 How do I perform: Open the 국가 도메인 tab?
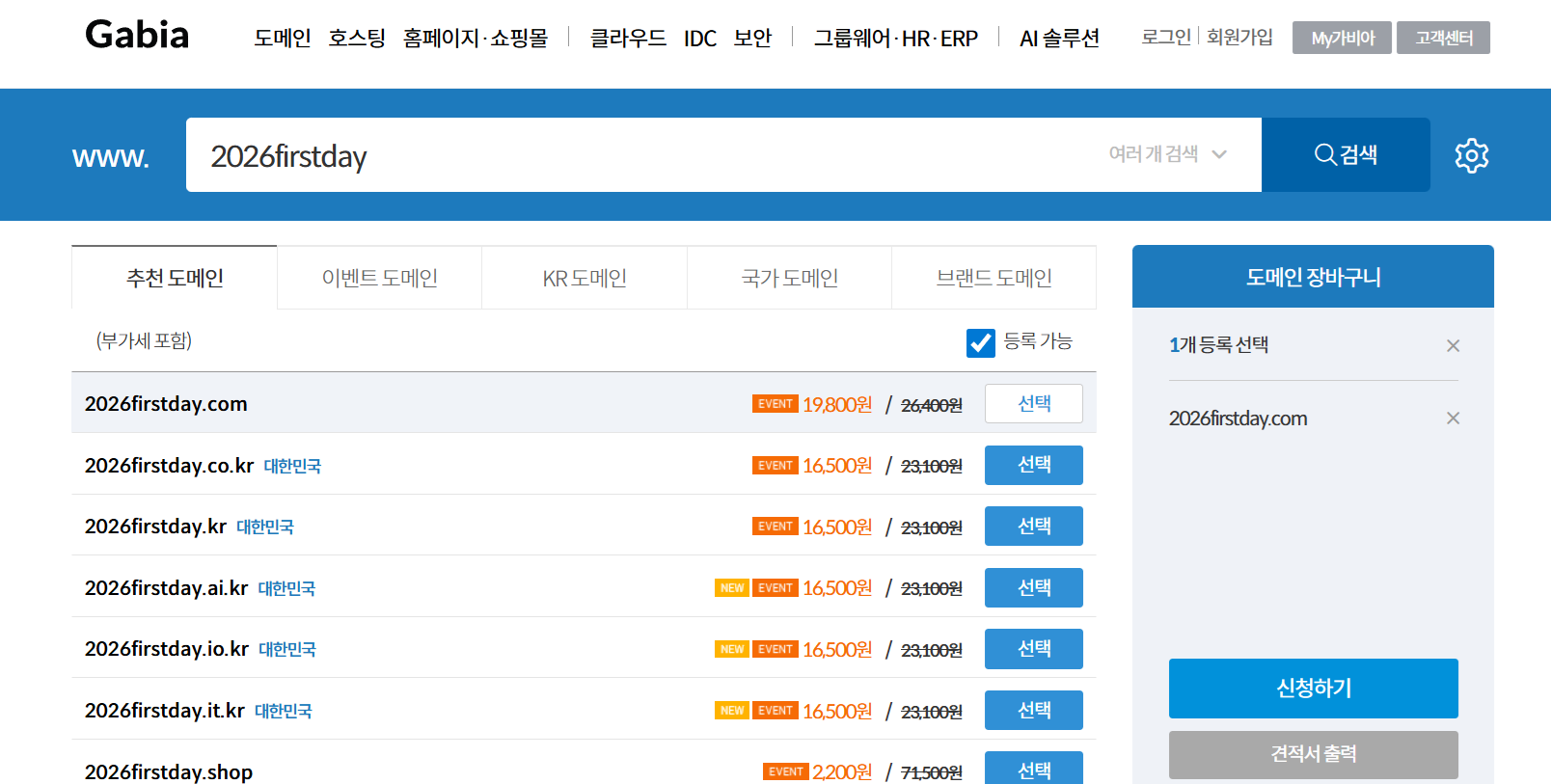coord(789,278)
